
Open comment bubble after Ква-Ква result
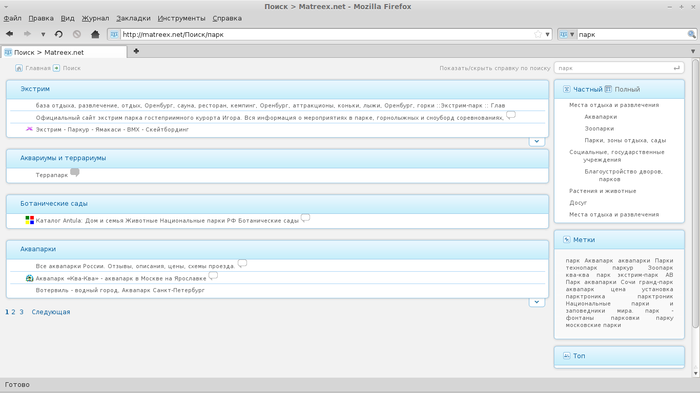pyautogui.click(x=213, y=276)
